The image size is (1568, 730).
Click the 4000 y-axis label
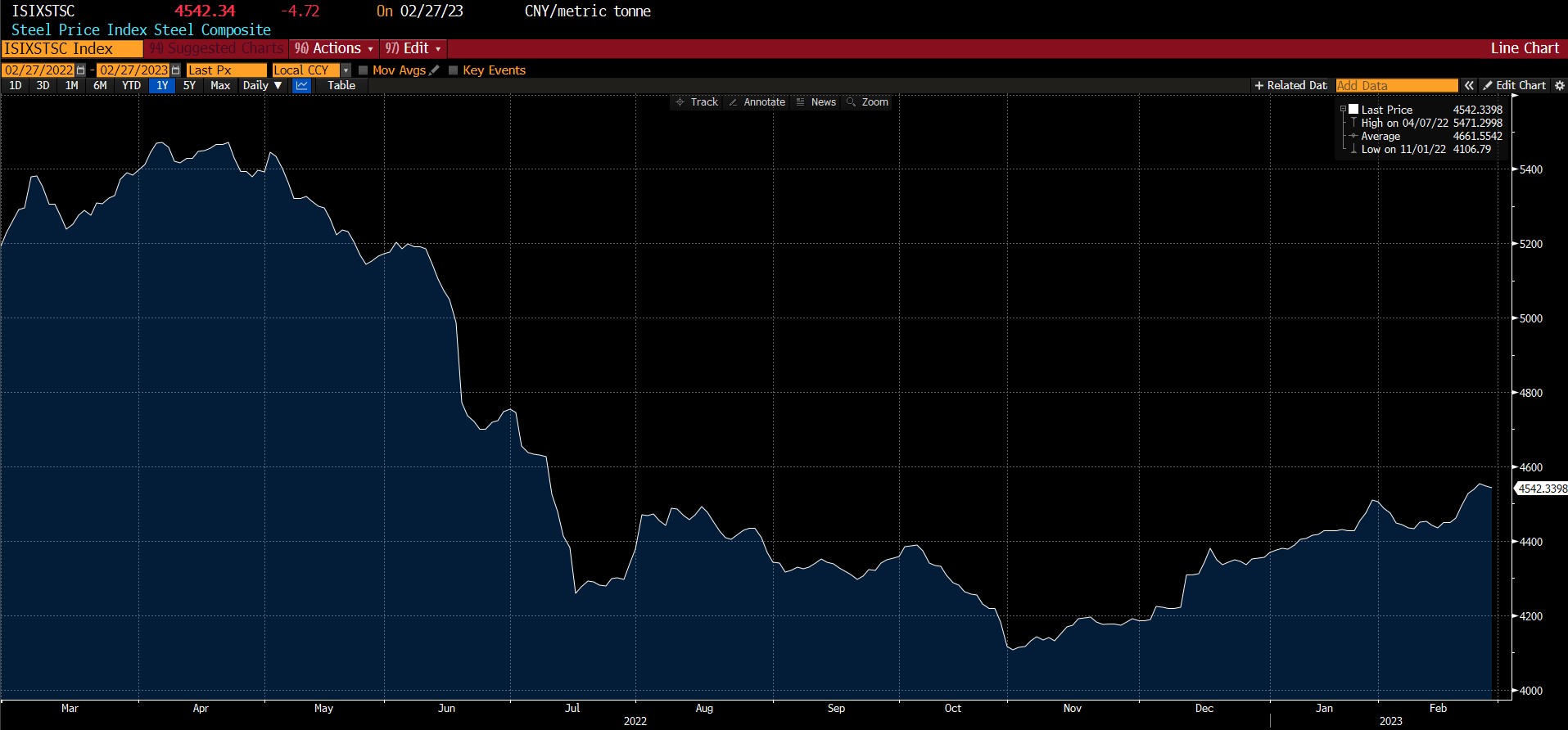1530,691
